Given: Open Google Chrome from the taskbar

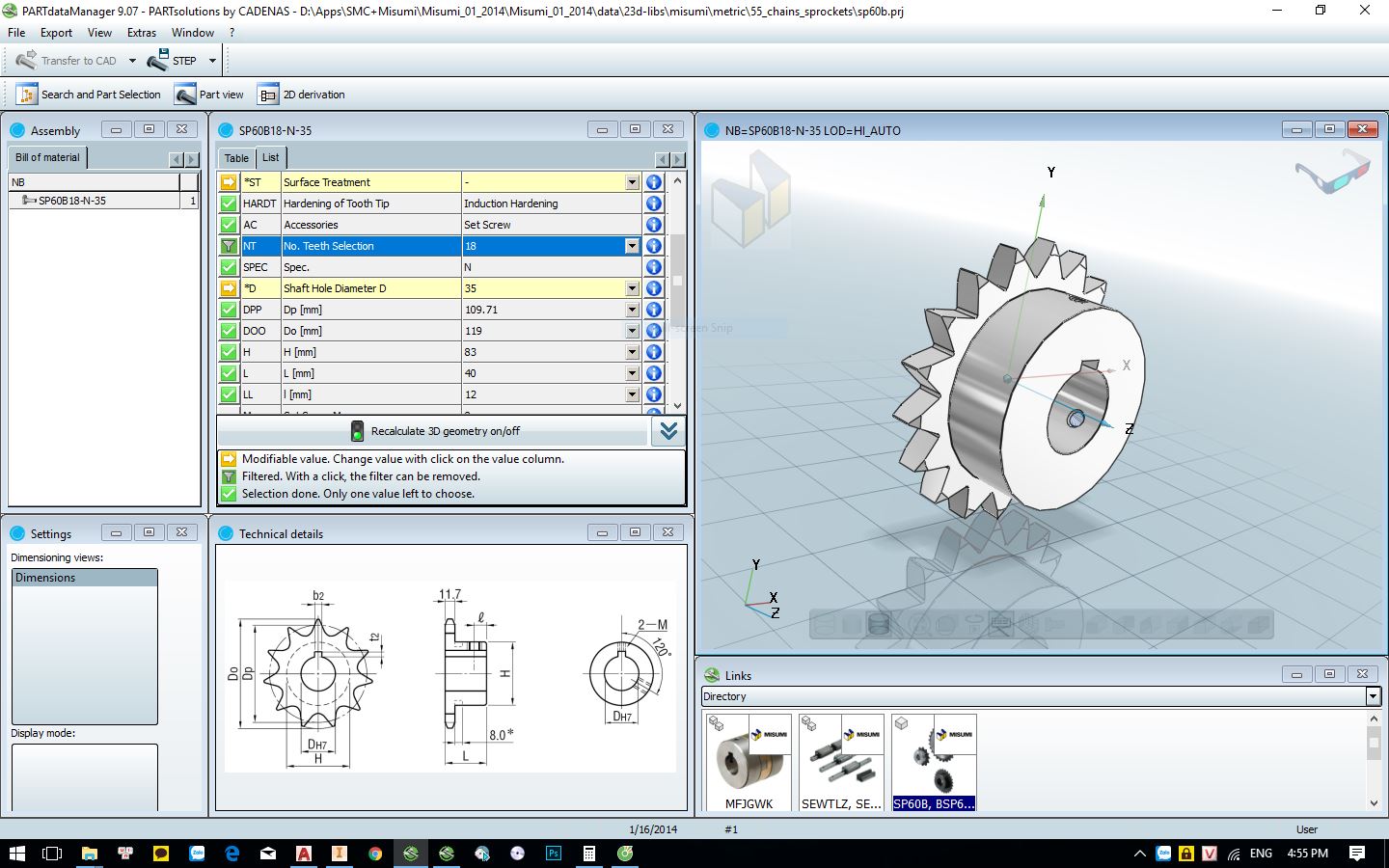Looking at the screenshot, I should 375,854.
